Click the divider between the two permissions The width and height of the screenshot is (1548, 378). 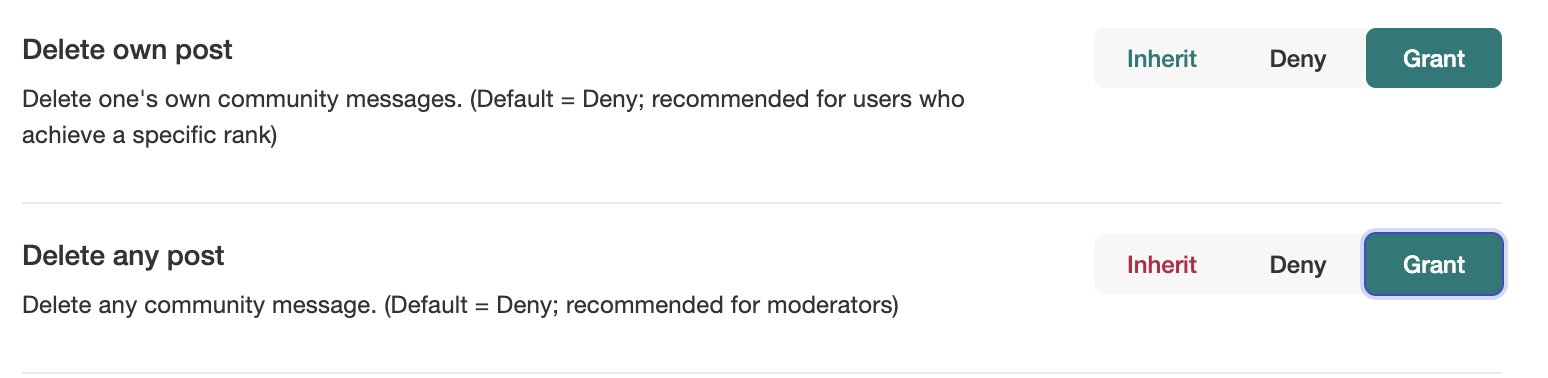click(x=761, y=203)
